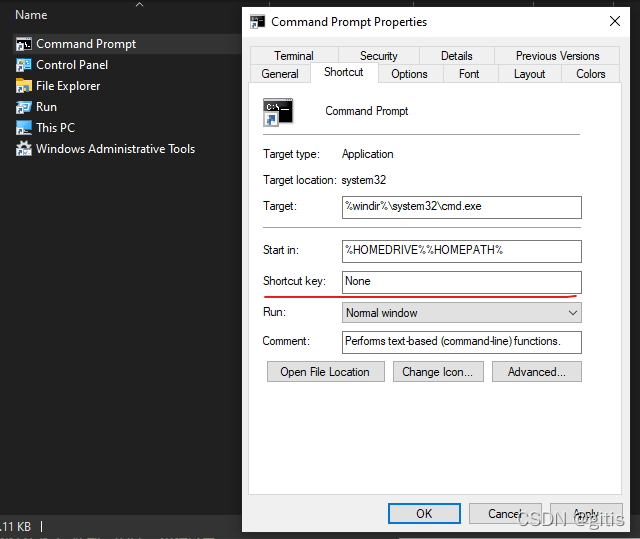
Task: Click the sort arrow above Name column
Action: (140, 4)
